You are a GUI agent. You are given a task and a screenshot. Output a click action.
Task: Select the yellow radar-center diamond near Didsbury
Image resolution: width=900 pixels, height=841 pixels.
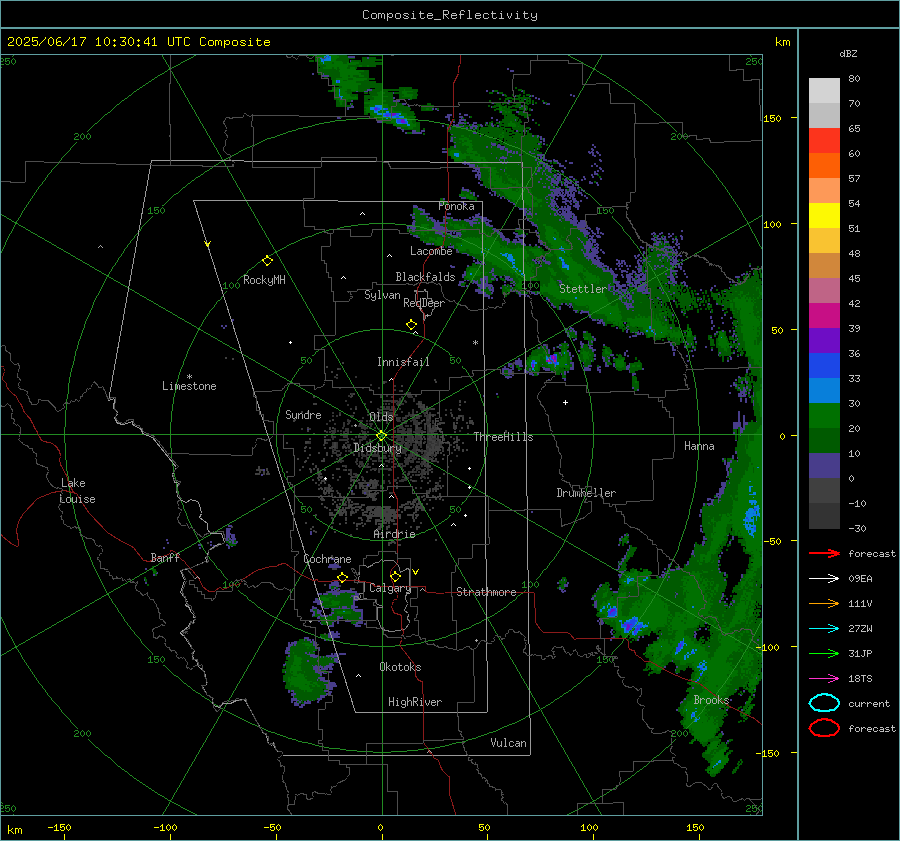[381, 436]
